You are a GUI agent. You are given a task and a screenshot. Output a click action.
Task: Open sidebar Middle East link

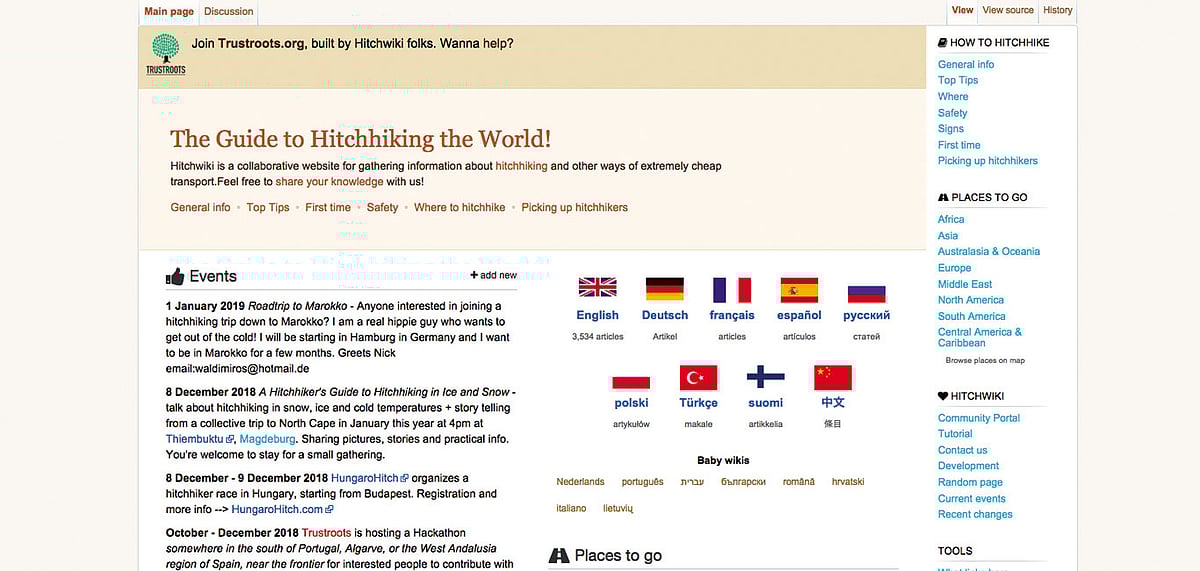tap(965, 284)
